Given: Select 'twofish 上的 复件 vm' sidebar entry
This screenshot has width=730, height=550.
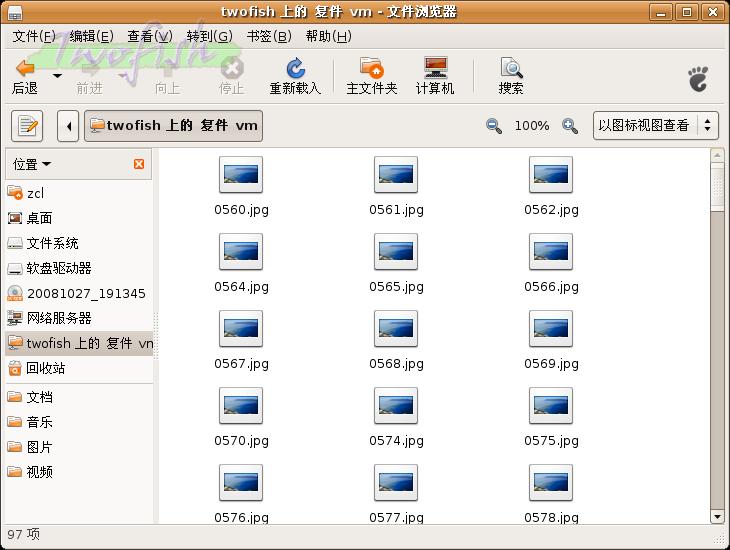Looking at the screenshot, I should [x=79, y=343].
